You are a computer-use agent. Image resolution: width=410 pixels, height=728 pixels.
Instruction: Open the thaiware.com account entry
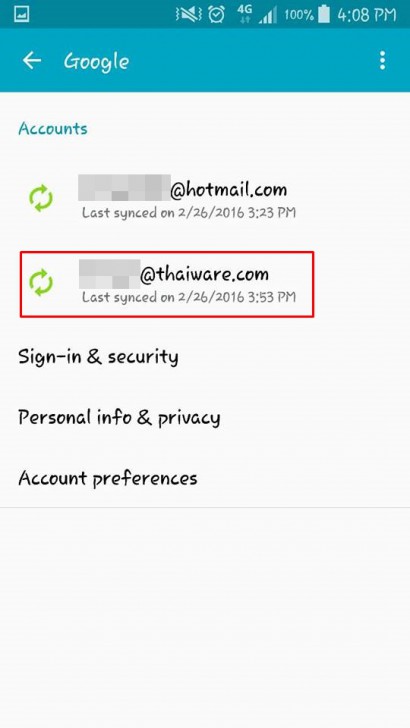coord(167,284)
